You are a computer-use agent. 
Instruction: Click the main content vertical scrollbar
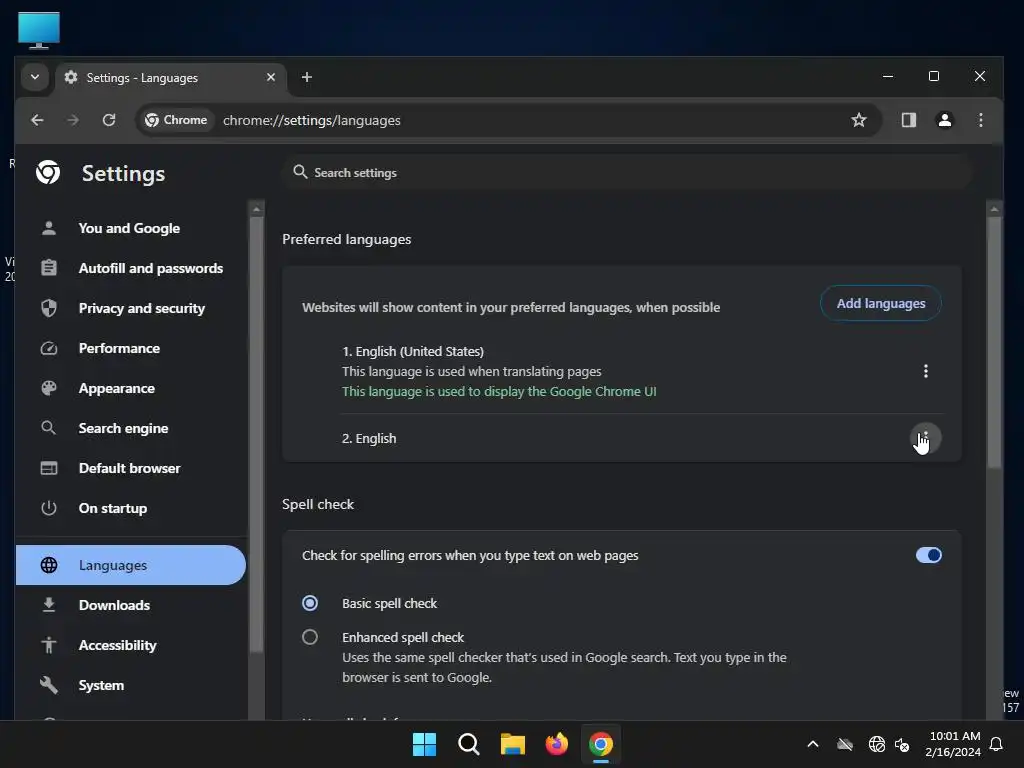click(x=994, y=342)
